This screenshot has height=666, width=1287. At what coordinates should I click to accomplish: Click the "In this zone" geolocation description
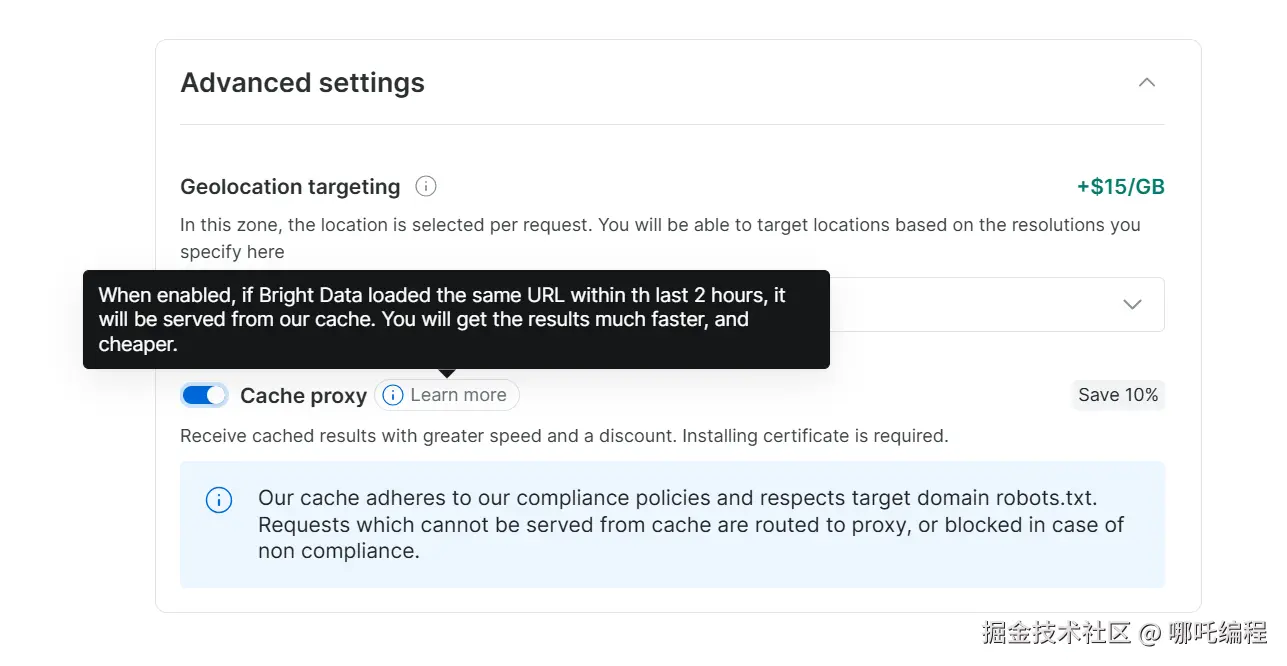pyautogui.click(x=660, y=226)
